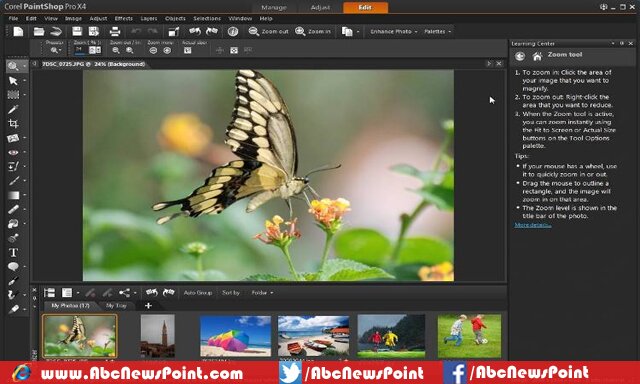640x384 pixels.
Task: Select the Crop tool
Action: [x=13, y=123]
